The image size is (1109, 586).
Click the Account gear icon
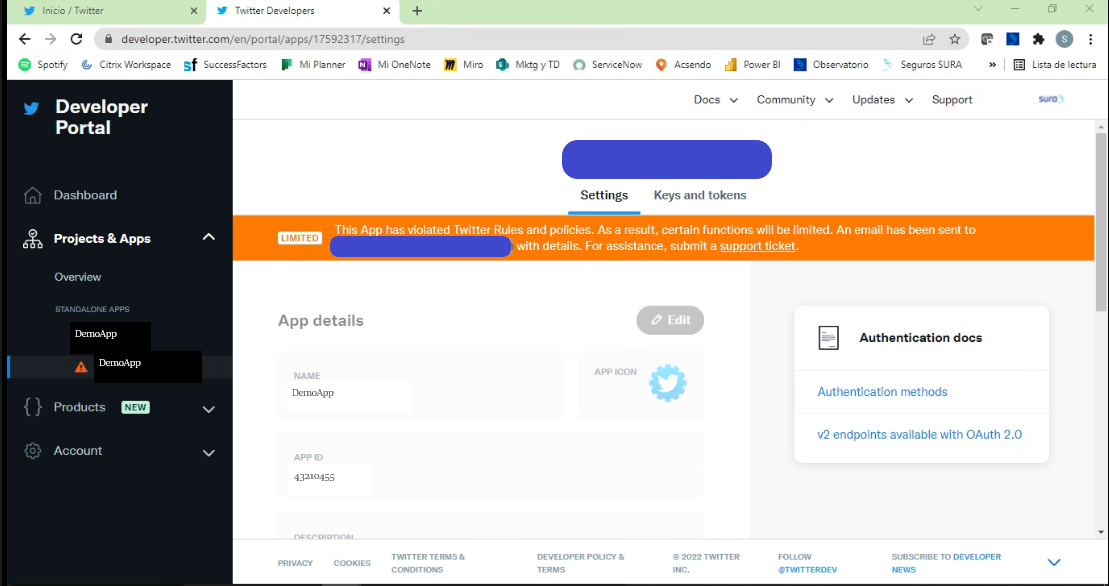(33, 451)
